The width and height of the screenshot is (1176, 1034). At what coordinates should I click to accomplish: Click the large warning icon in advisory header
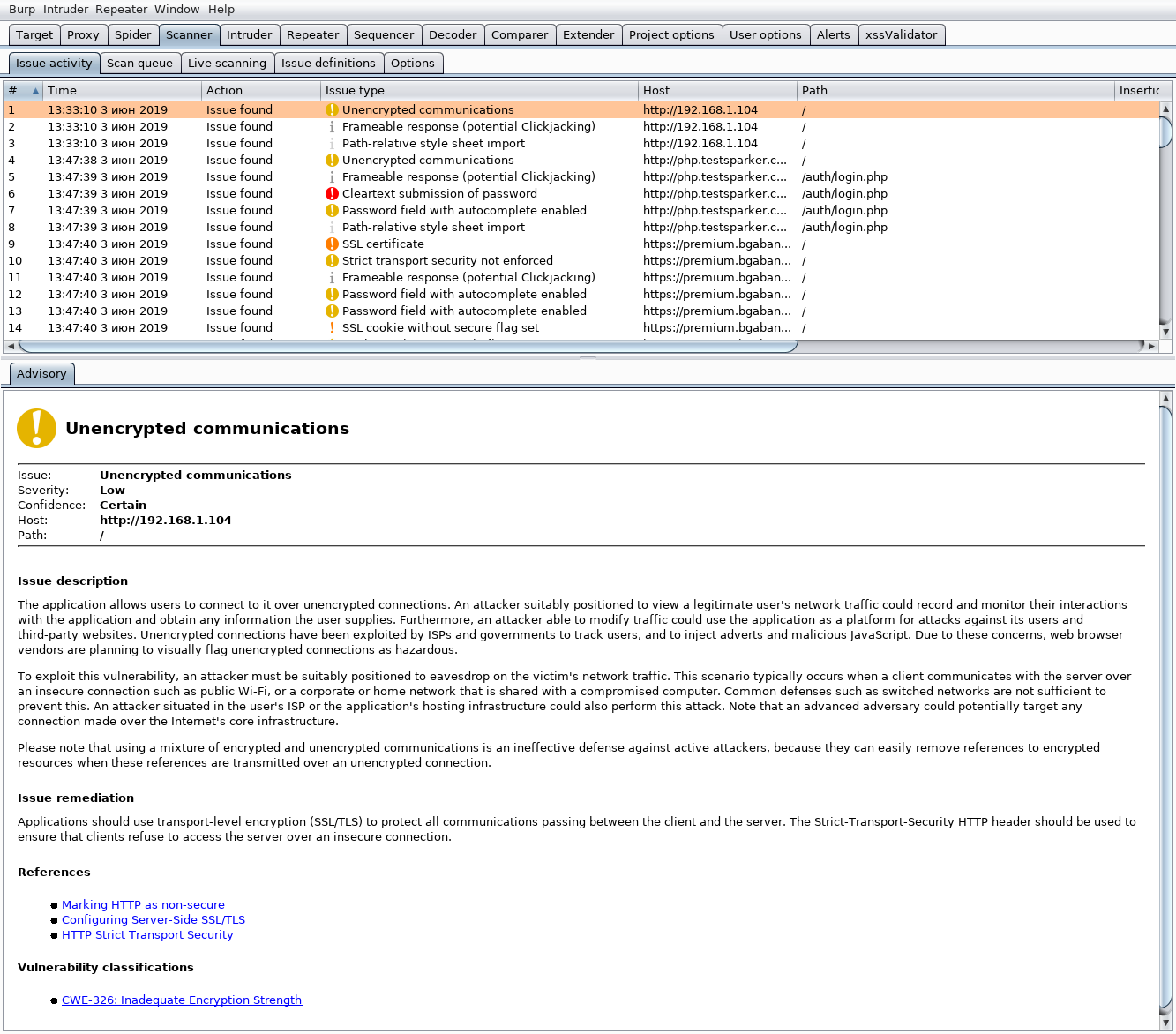click(x=36, y=429)
